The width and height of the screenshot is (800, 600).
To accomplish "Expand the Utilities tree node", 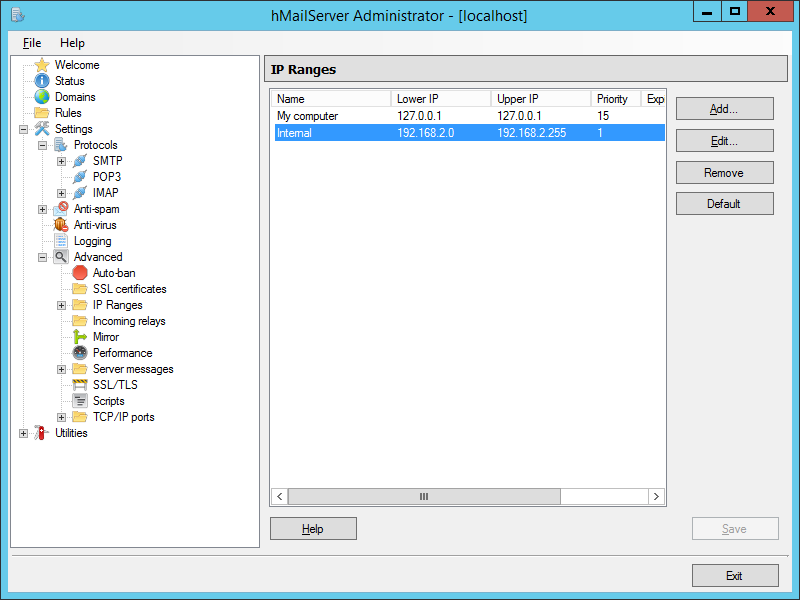I will pos(23,434).
